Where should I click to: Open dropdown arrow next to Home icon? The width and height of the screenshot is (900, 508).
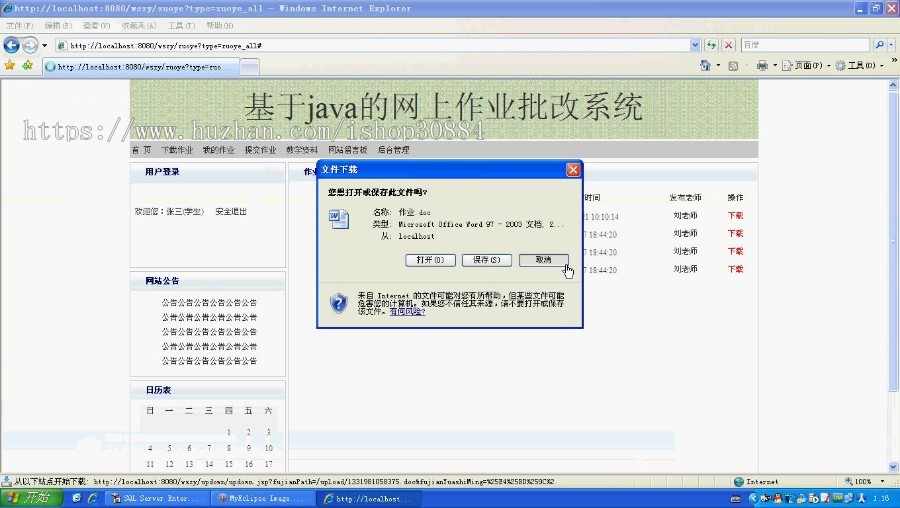[x=718, y=65]
